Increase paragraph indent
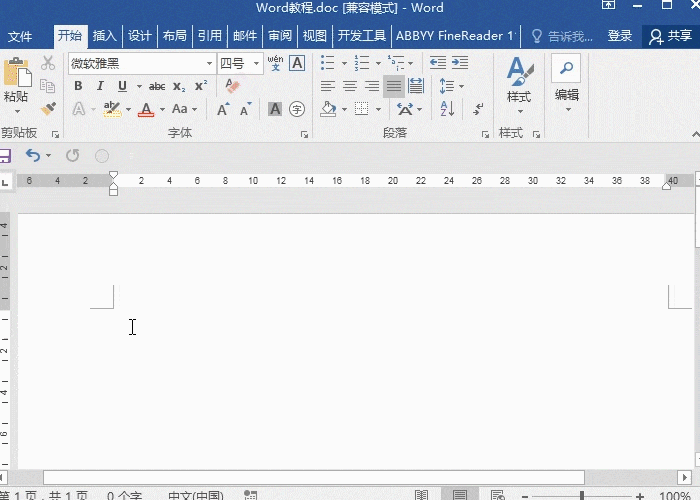 460,63
